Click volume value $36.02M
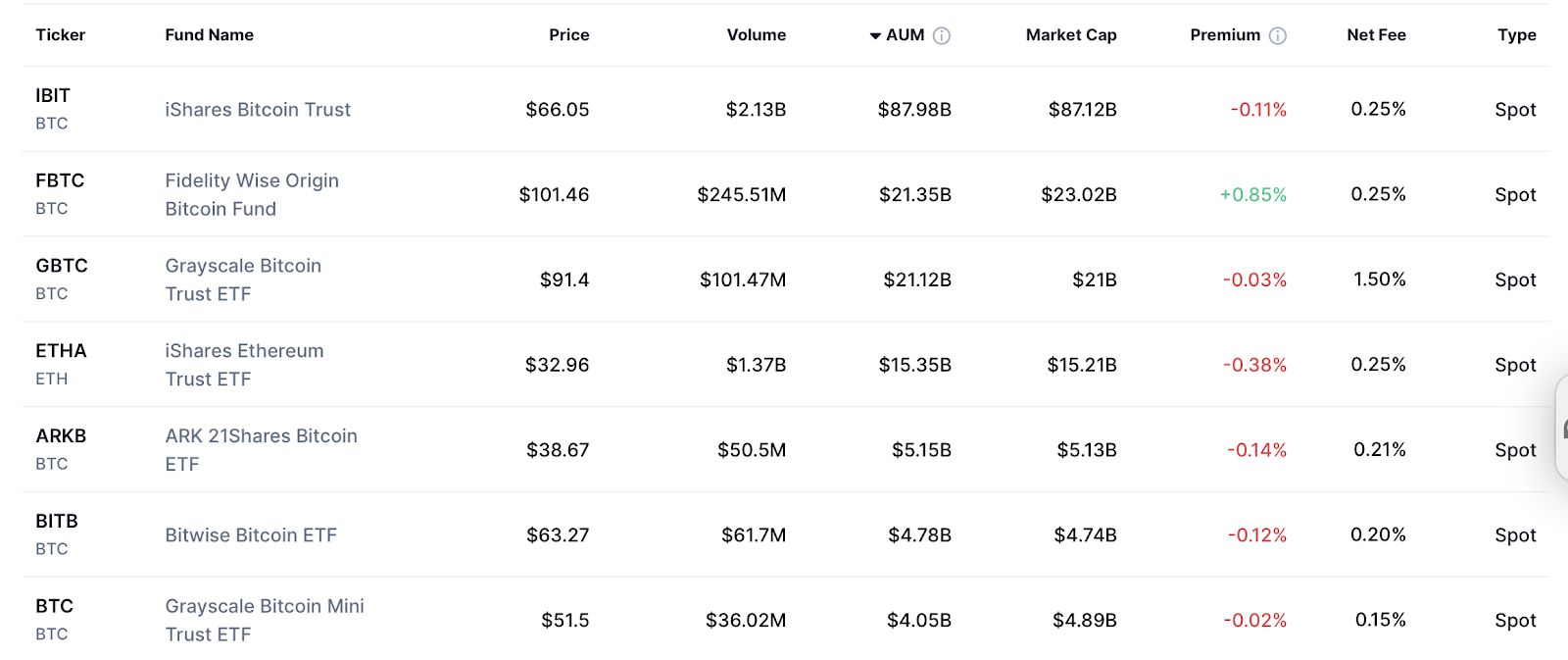1568x660 pixels. point(746,620)
